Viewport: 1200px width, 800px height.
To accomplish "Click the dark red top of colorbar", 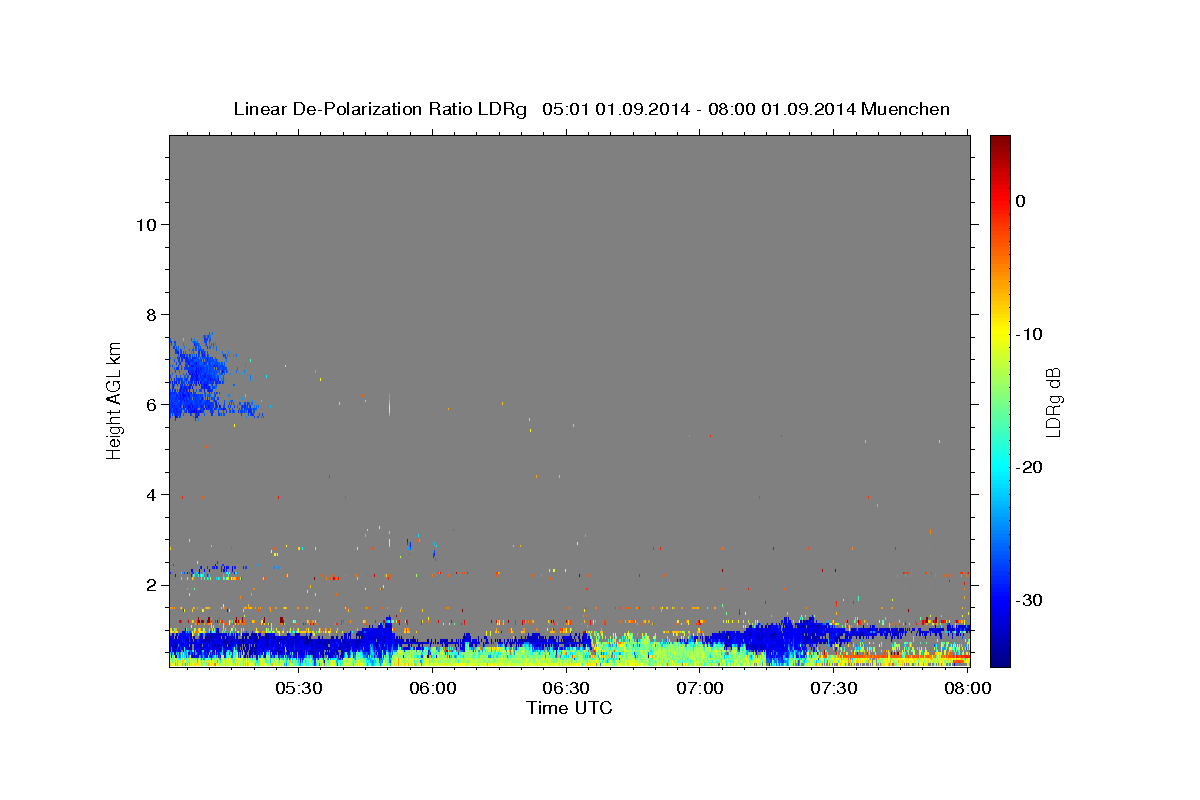I will click(1000, 142).
